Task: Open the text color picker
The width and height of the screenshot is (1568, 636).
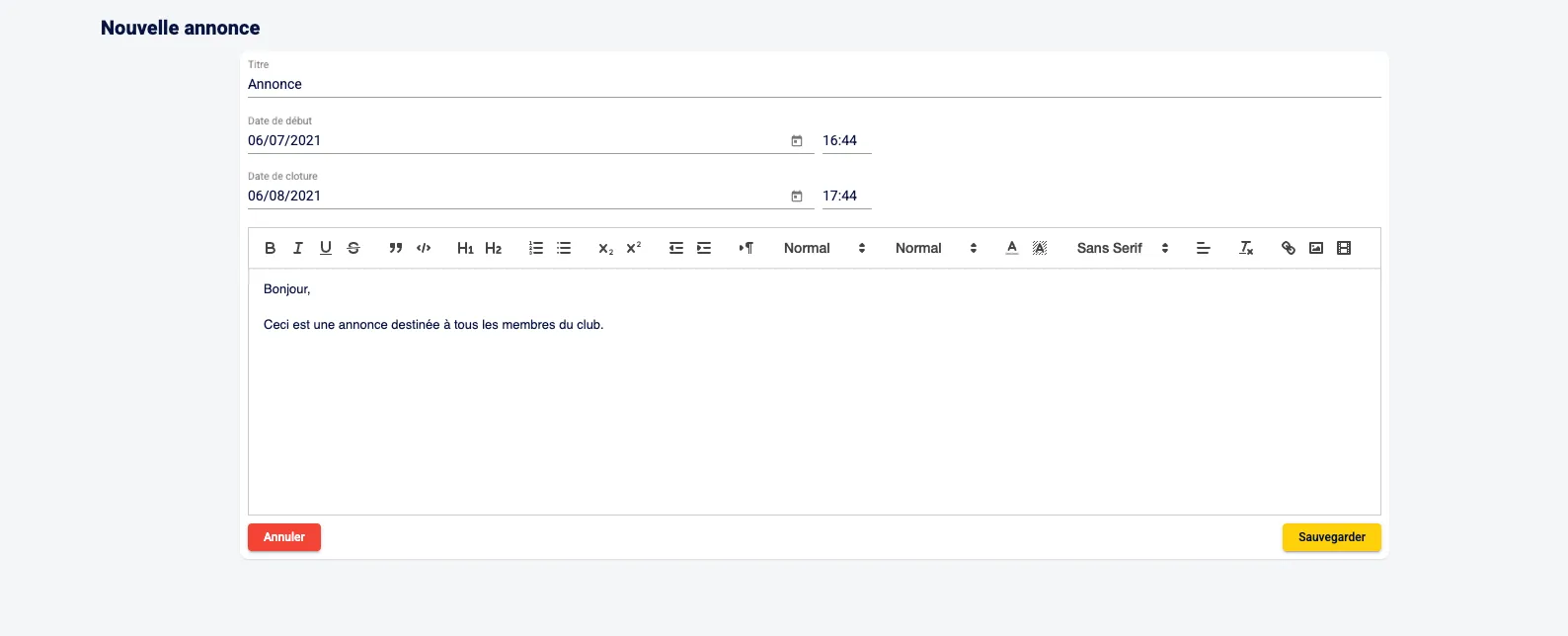Action: (1011, 249)
